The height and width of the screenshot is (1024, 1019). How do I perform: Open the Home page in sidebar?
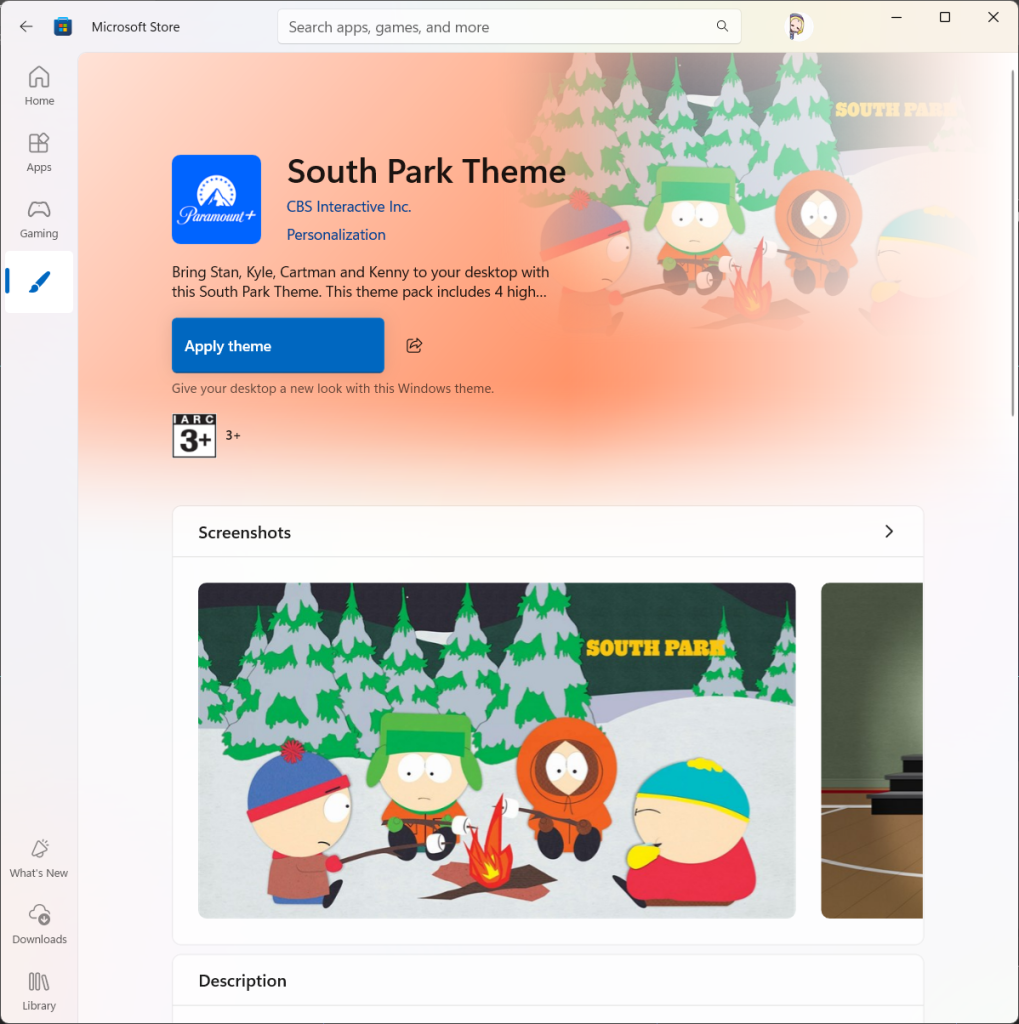click(x=39, y=85)
